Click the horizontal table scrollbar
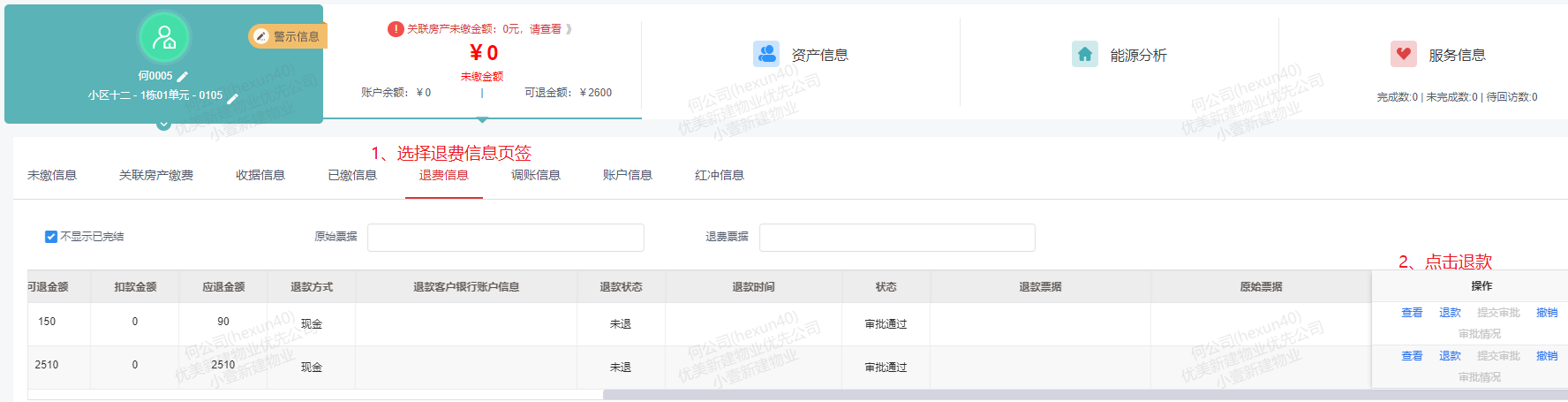The width and height of the screenshot is (1568, 402). [1085, 395]
